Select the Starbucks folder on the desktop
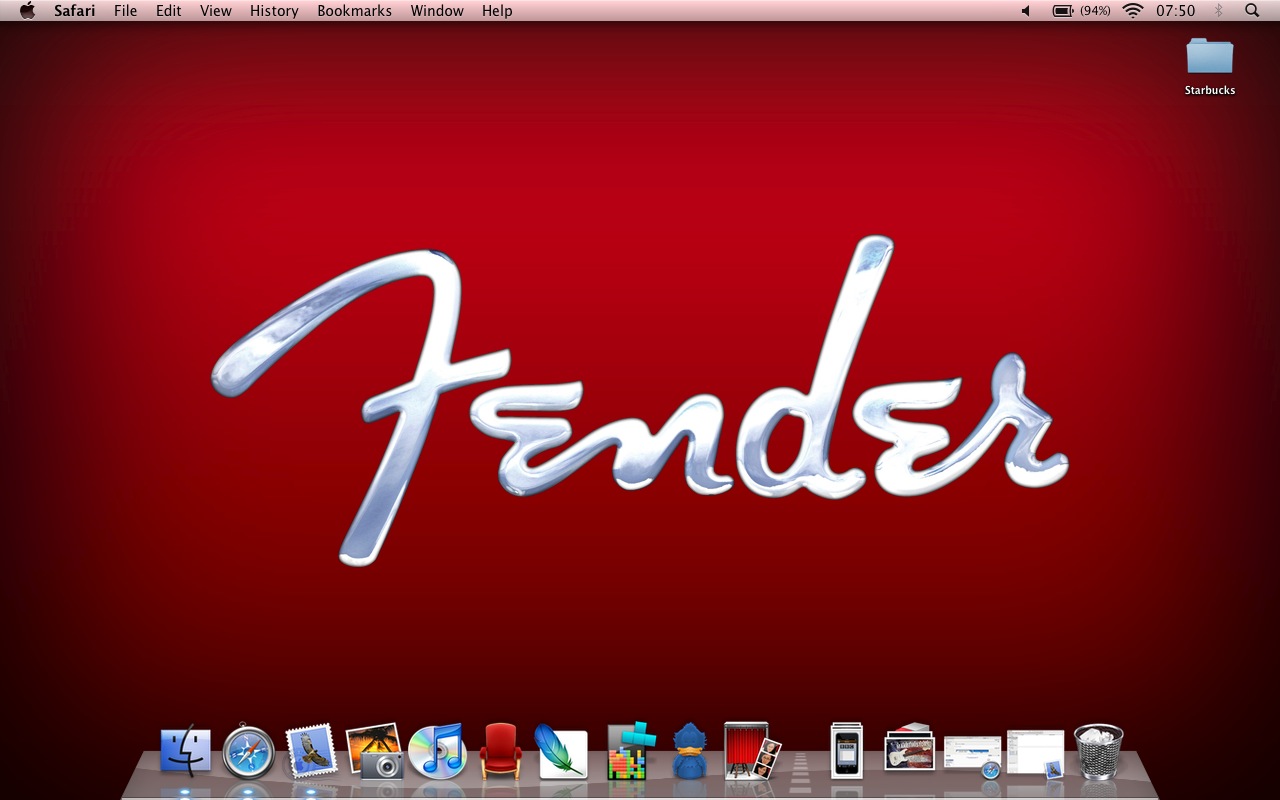This screenshot has height=800, width=1280. 1210,66
